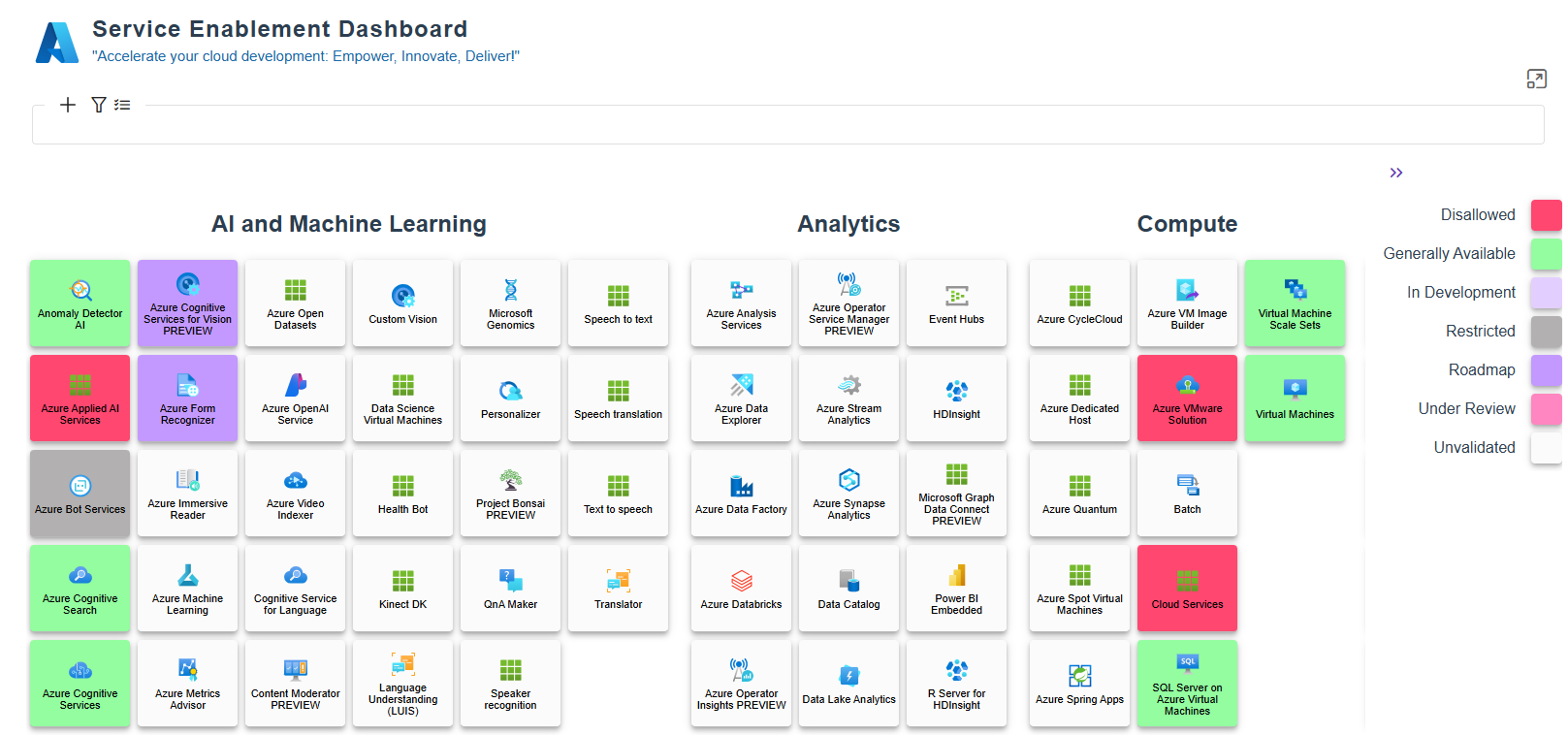The image size is (1568, 735).
Task: Toggle the Restricted legend entry
Action: [x=1479, y=332]
